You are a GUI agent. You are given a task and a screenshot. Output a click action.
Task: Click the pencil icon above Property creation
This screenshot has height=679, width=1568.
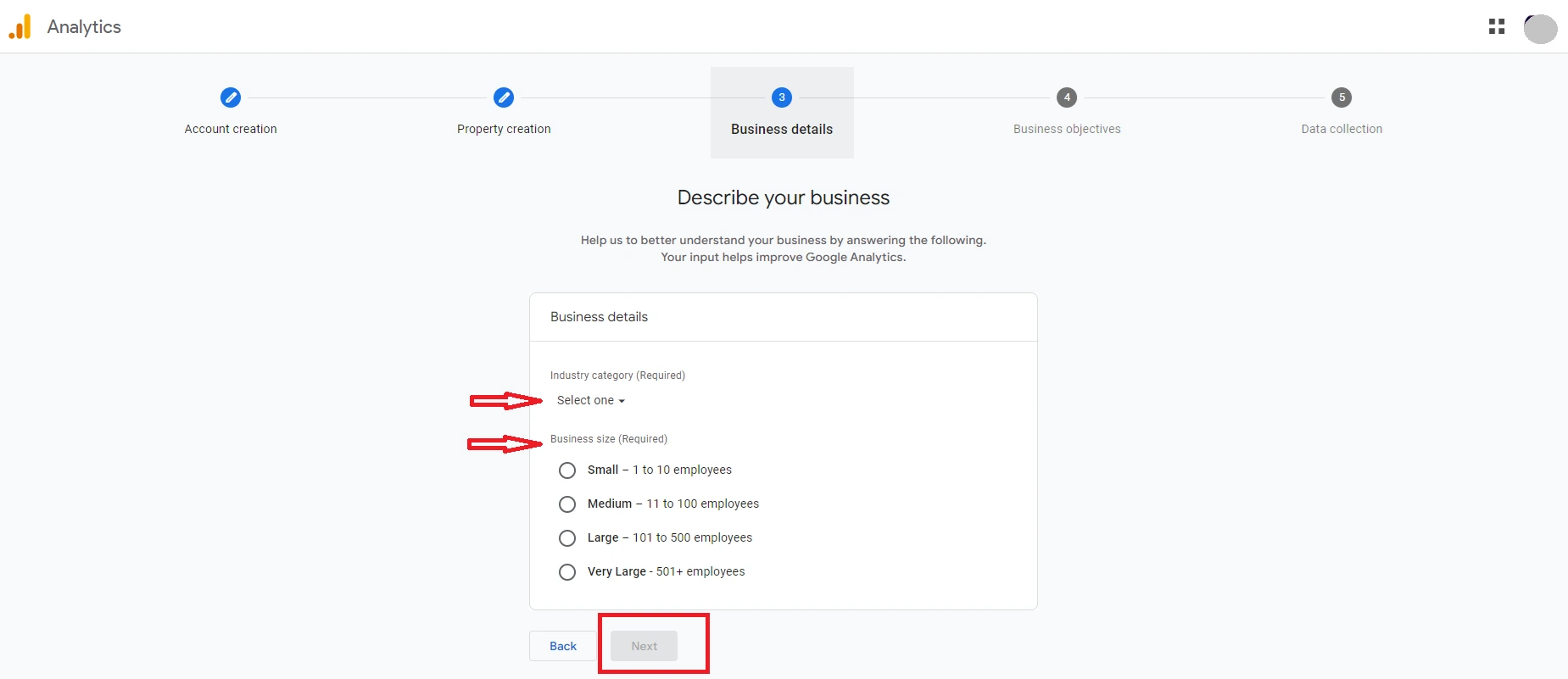click(503, 97)
